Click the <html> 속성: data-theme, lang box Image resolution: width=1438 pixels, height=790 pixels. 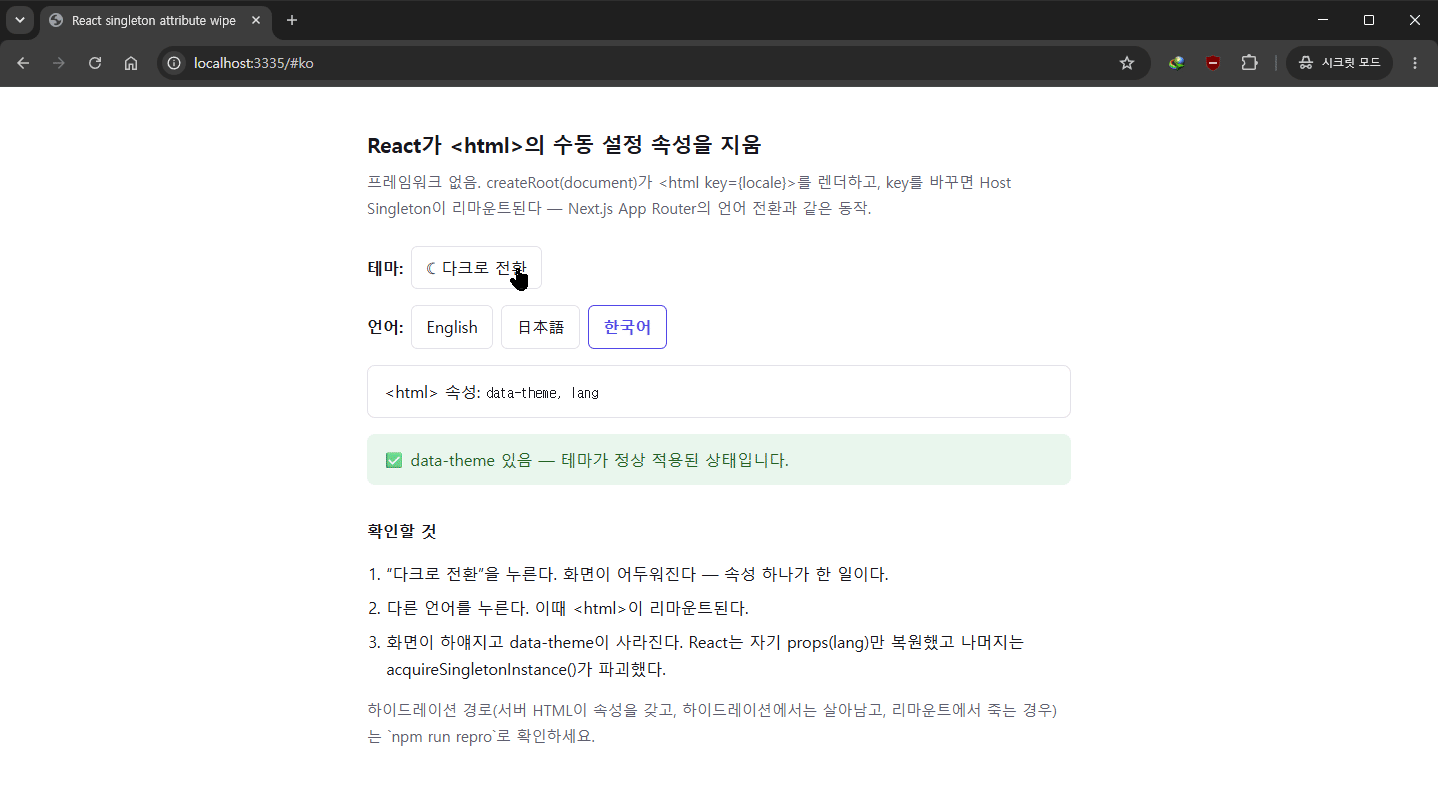click(719, 392)
